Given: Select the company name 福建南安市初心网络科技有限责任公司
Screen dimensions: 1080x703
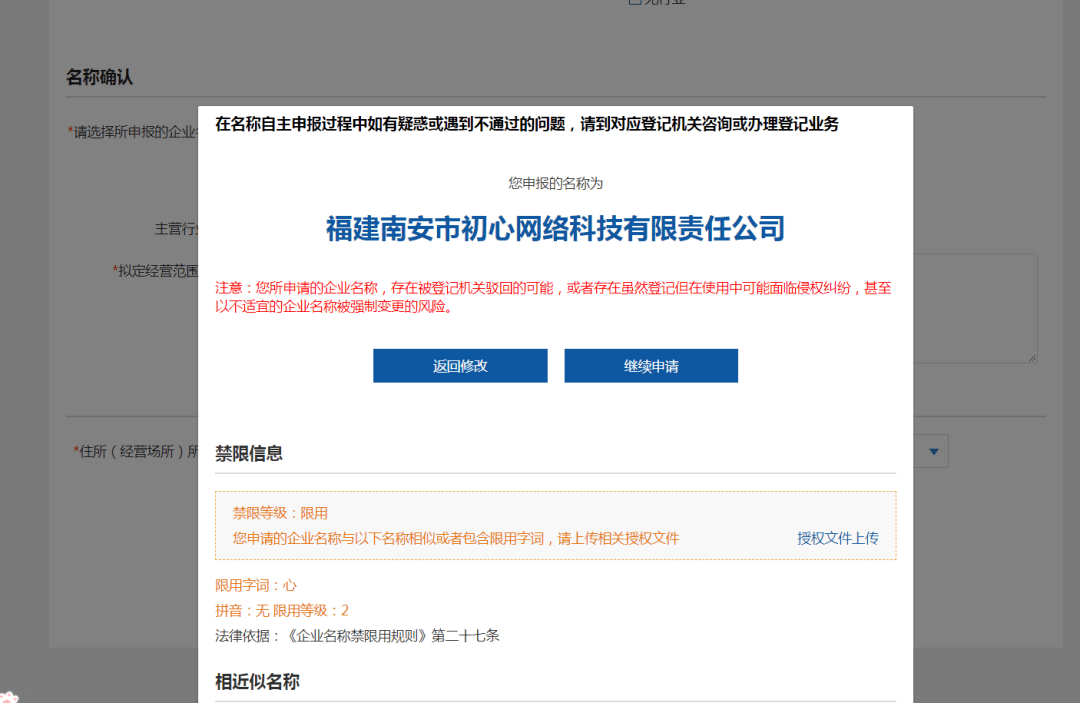Looking at the screenshot, I should pos(555,229).
